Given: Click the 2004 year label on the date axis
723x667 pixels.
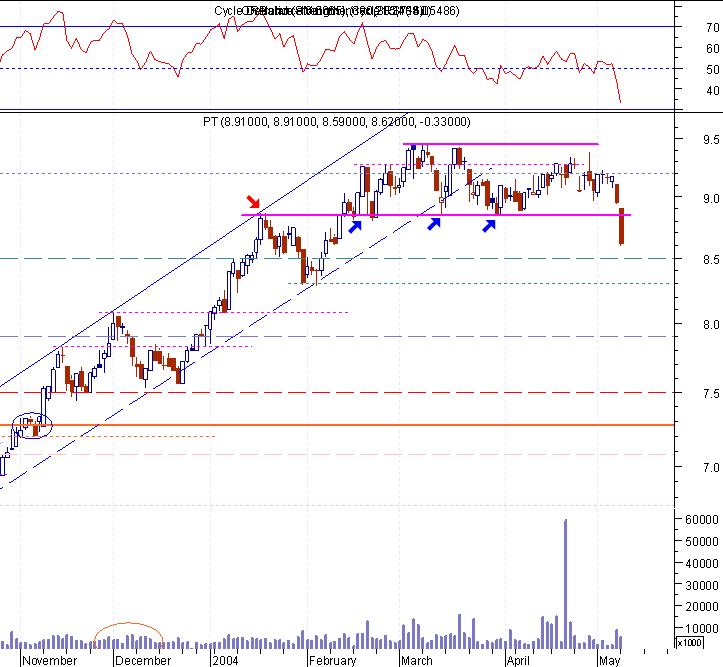Looking at the screenshot, I should pos(225,660).
